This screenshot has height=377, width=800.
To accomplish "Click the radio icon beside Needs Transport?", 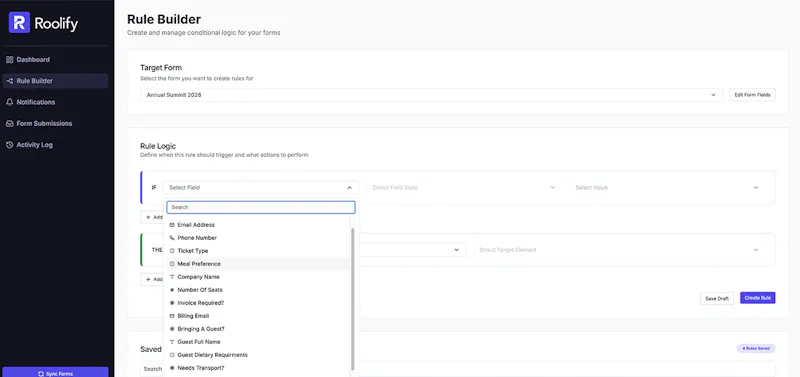I will pyautogui.click(x=172, y=368).
